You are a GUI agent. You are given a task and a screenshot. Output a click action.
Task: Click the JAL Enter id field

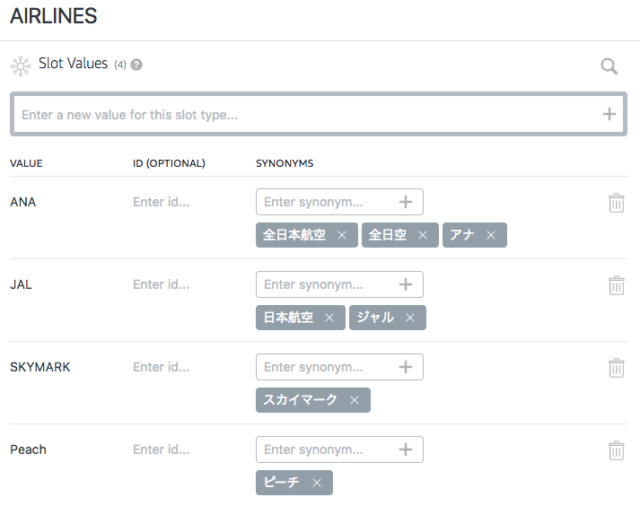tap(162, 284)
